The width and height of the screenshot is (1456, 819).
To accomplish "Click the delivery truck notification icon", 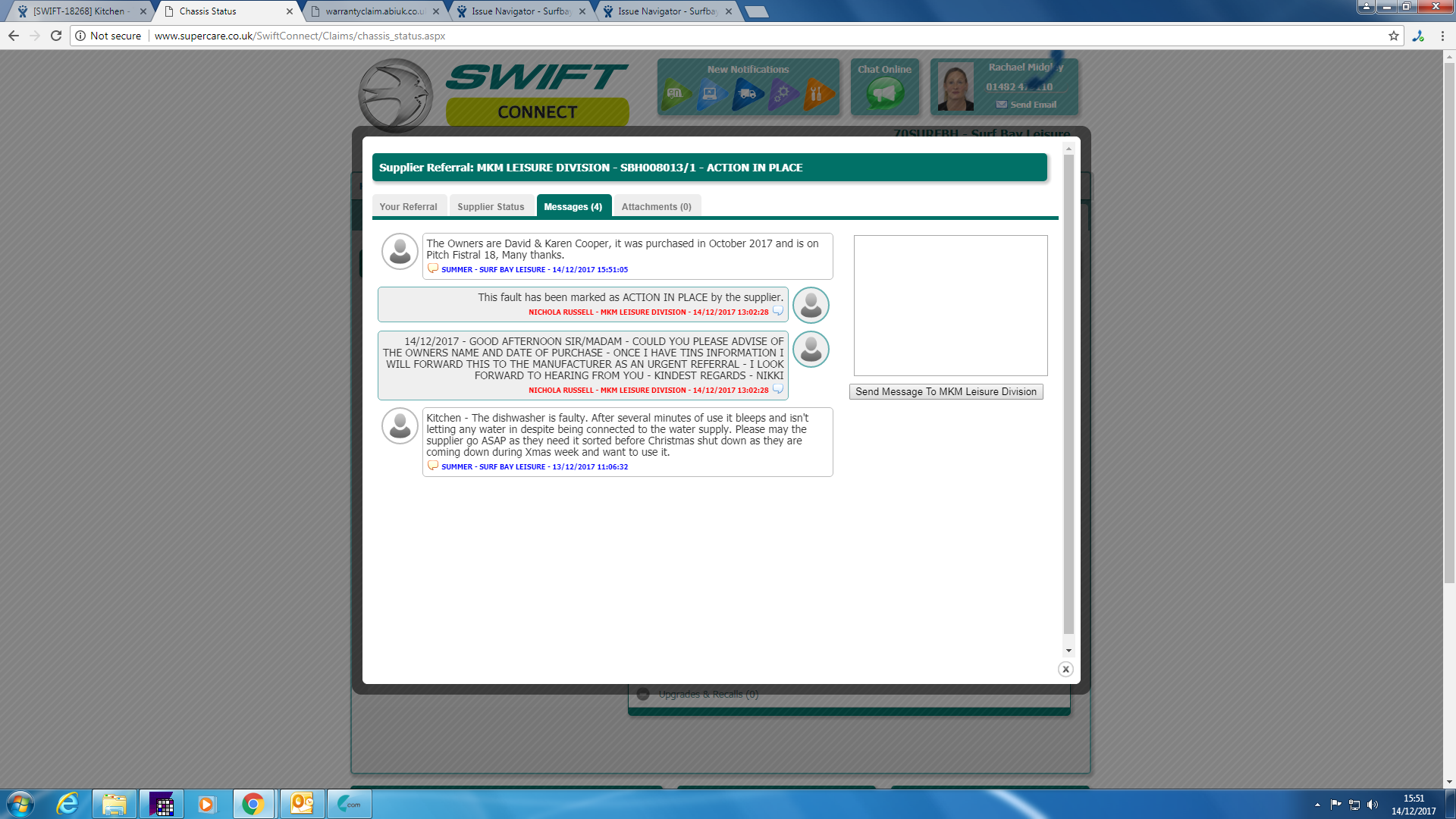I will [x=747, y=94].
